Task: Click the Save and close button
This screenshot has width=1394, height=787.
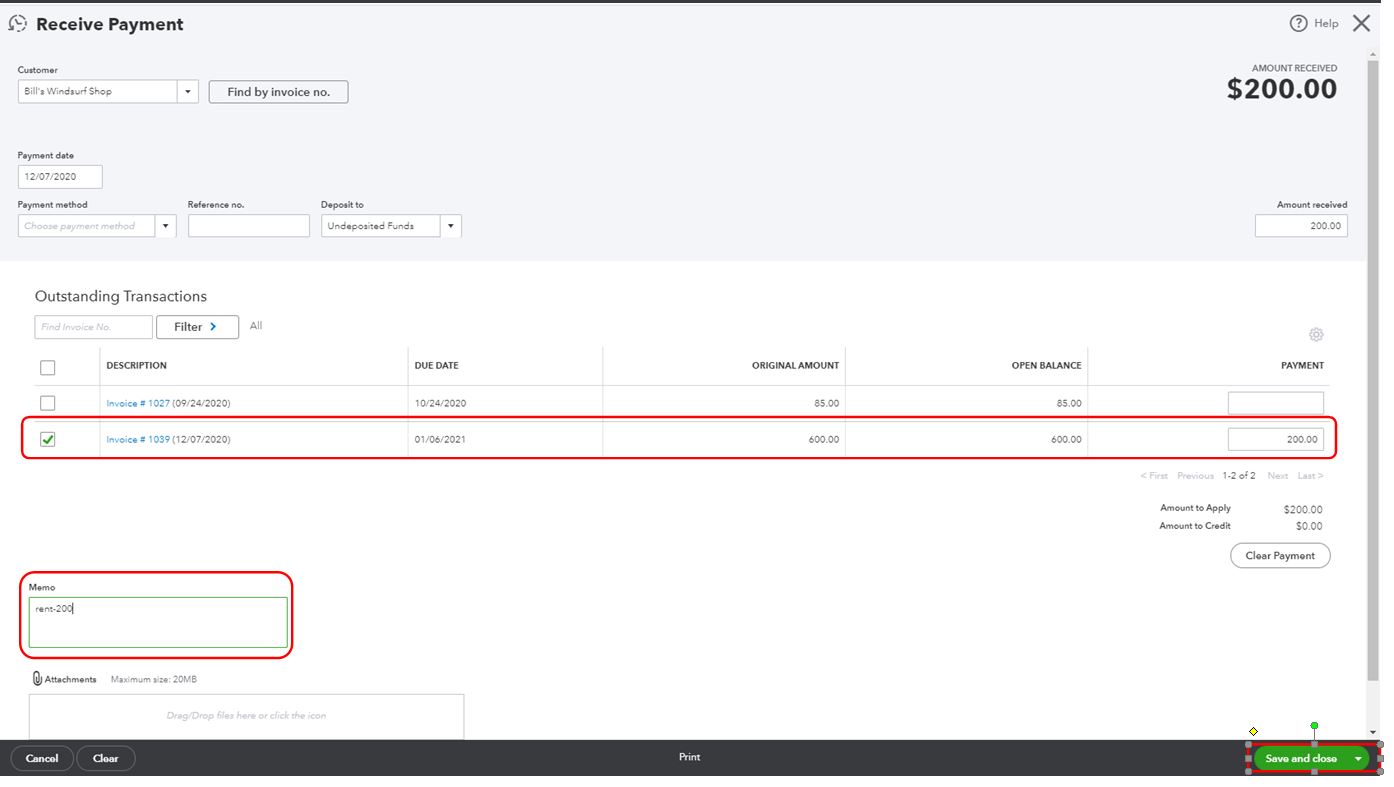Action: tap(1300, 758)
